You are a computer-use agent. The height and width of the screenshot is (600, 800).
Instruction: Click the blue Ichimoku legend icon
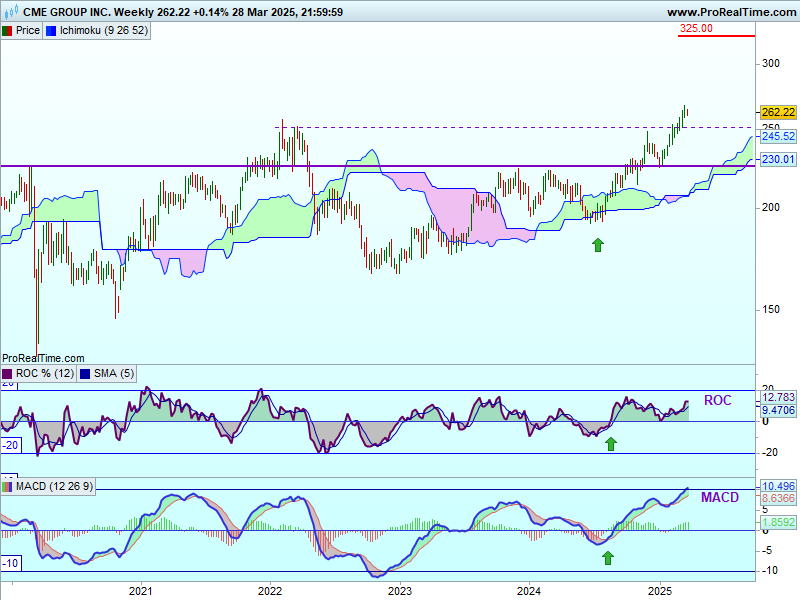51,30
